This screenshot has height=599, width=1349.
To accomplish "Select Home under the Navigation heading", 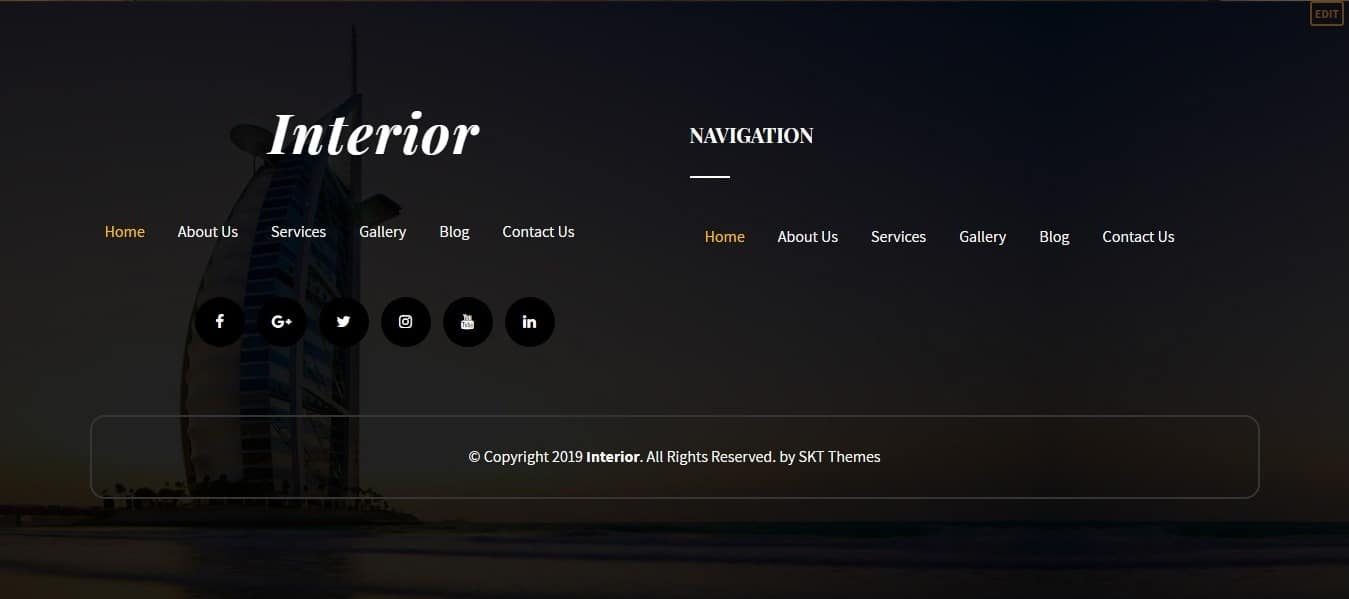I will 725,237.
